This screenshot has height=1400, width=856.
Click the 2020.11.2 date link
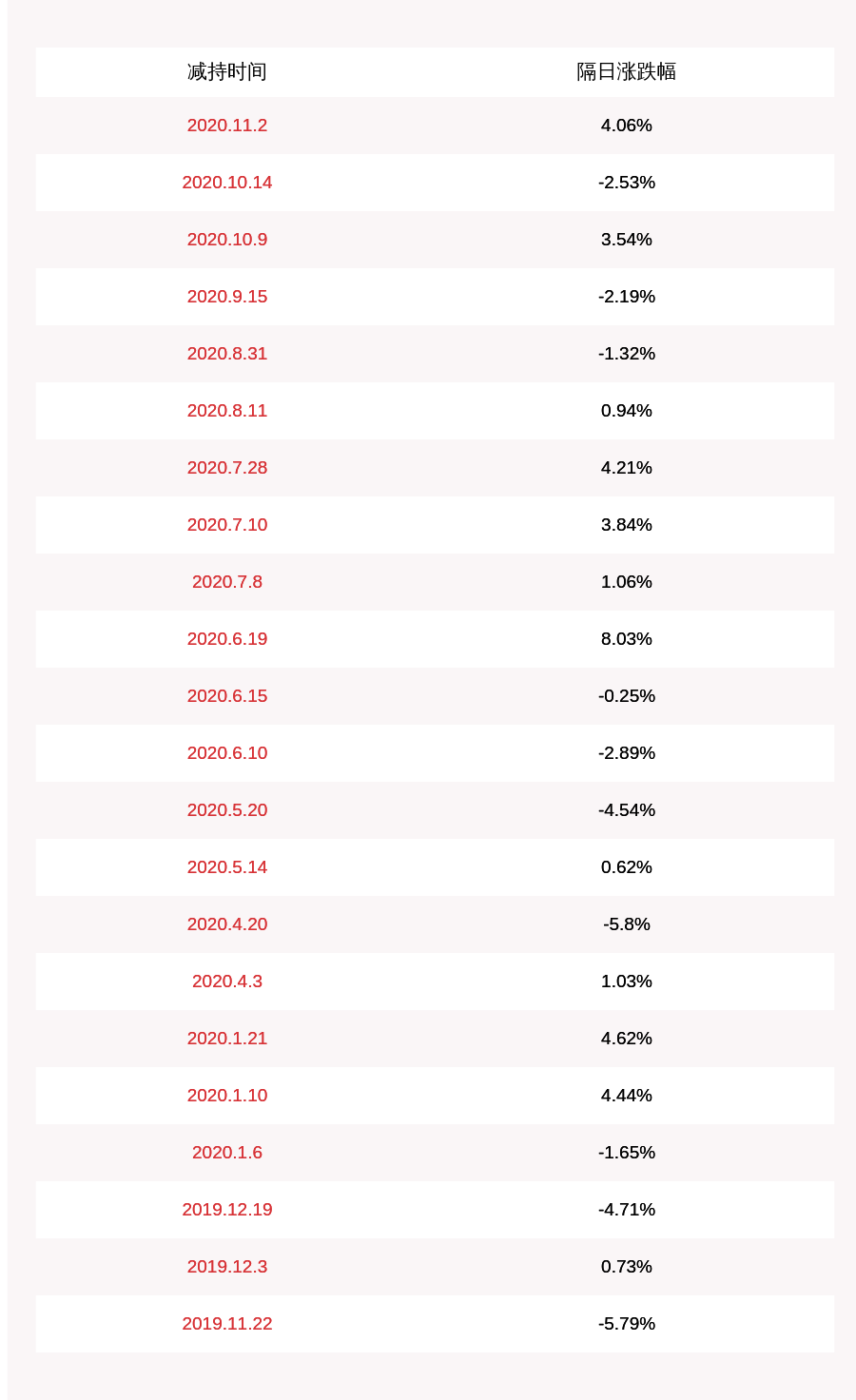(x=226, y=126)
